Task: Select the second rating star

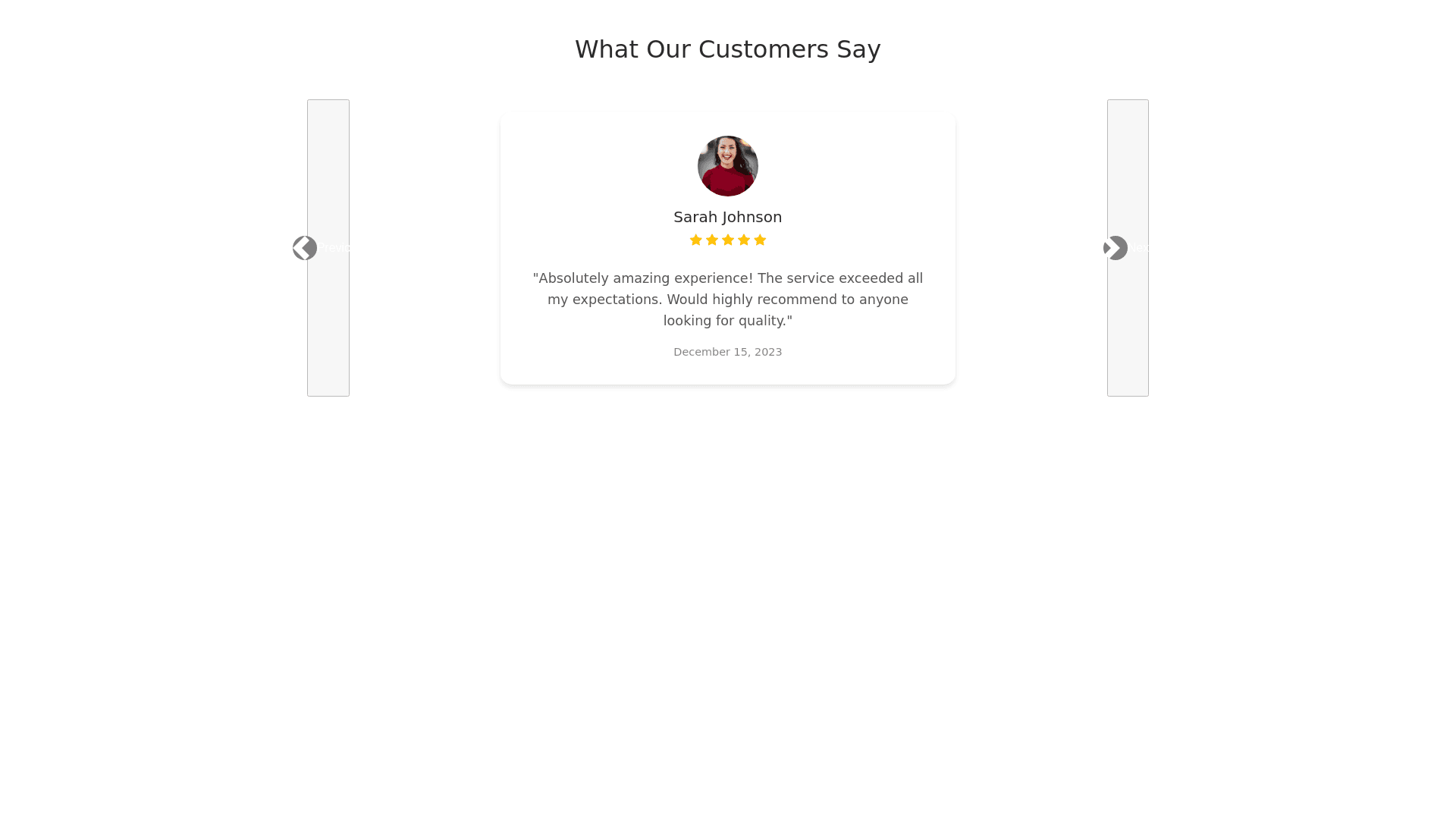Action: 712,240
